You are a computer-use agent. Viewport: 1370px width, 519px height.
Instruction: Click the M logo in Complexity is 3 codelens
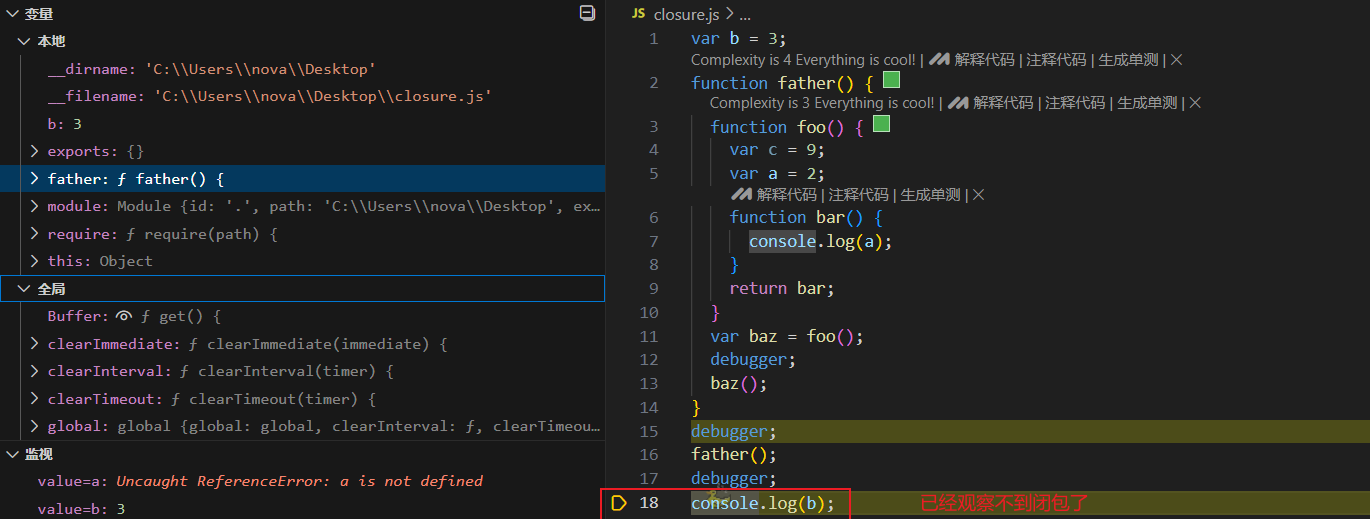[958, 103]
